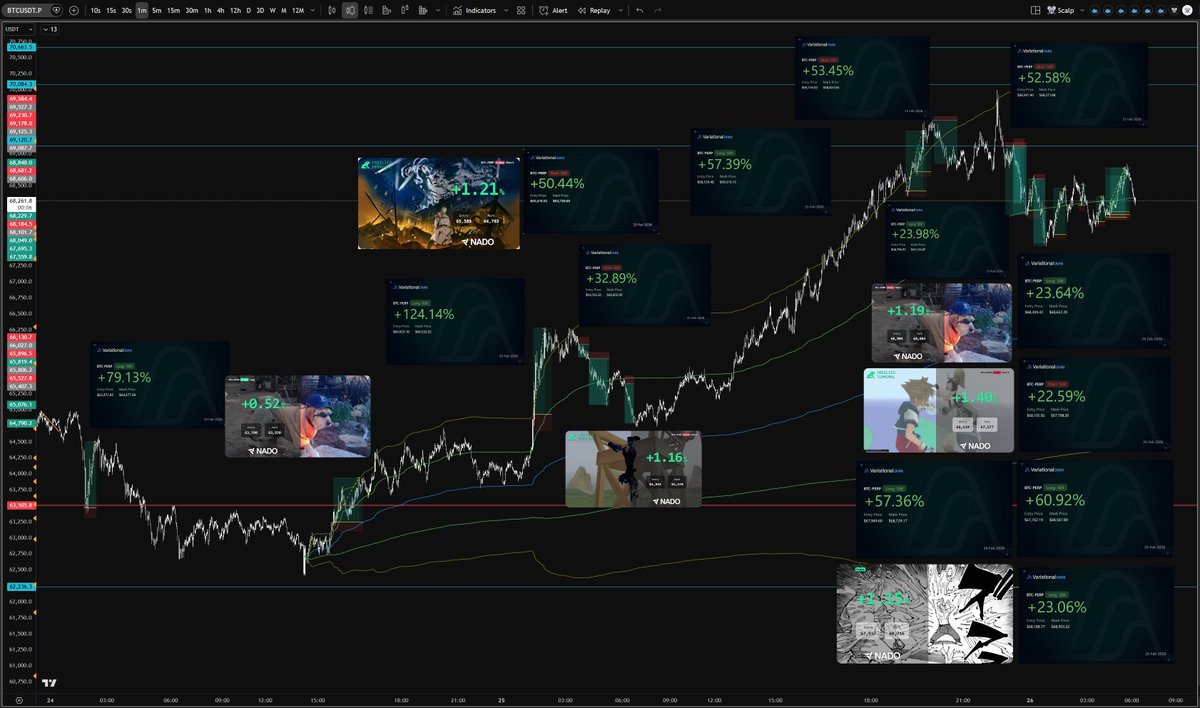Open the +1.16% NADO image card
Viewport: 1200px width, 708px height.
(633, 469)
